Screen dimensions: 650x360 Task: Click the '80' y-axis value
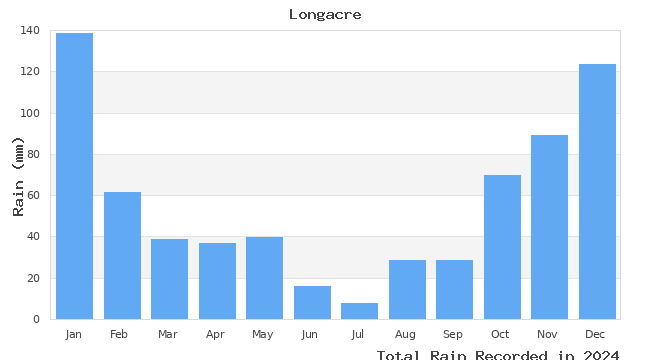33,154
